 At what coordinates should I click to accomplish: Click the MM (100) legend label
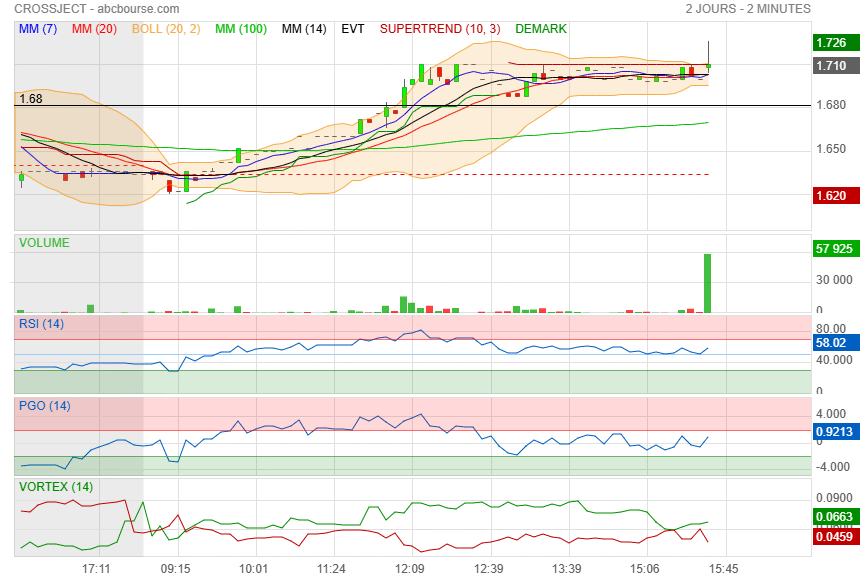pos(241,29)
